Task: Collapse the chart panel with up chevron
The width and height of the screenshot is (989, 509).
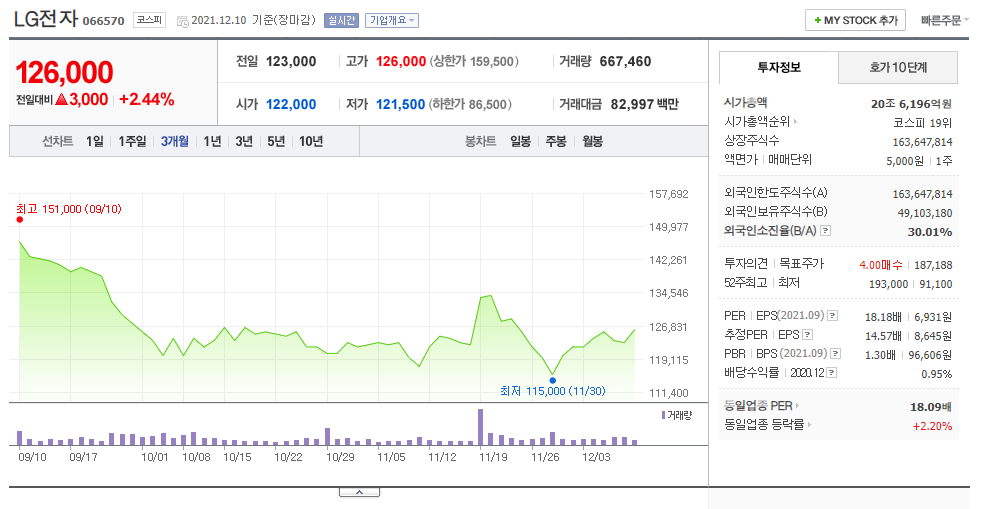Action: [x=360, y=492]
